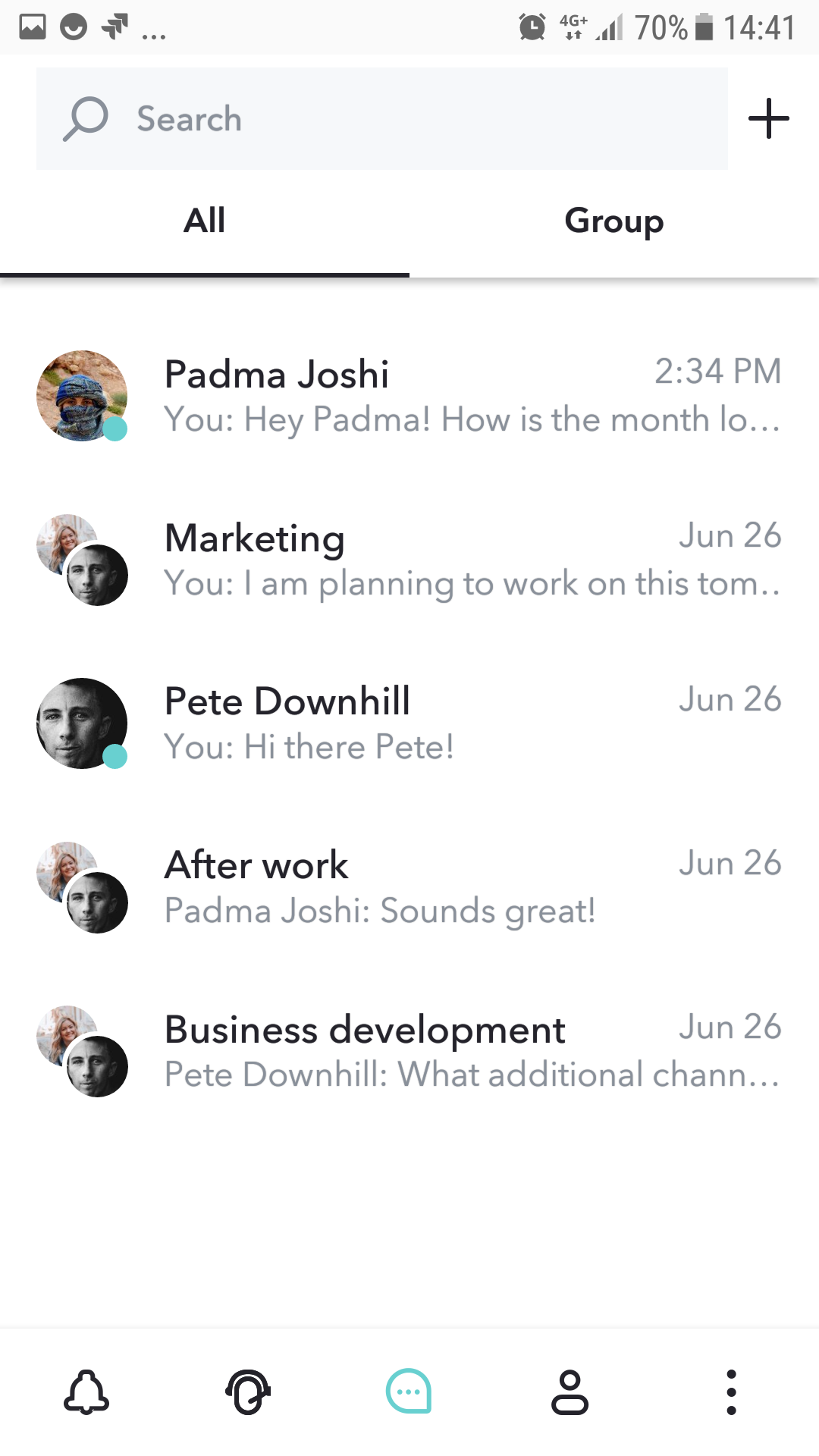Tap the Business development group avatar
Viewport: 819px width, 1456px height.
click(82, 1051)
